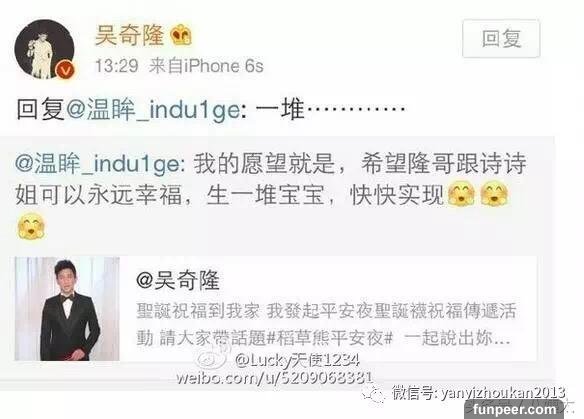The width and height of the screenshot is (584, 419).
Task: Click the 13:29 post timestamp
Action: pos(117,66)
